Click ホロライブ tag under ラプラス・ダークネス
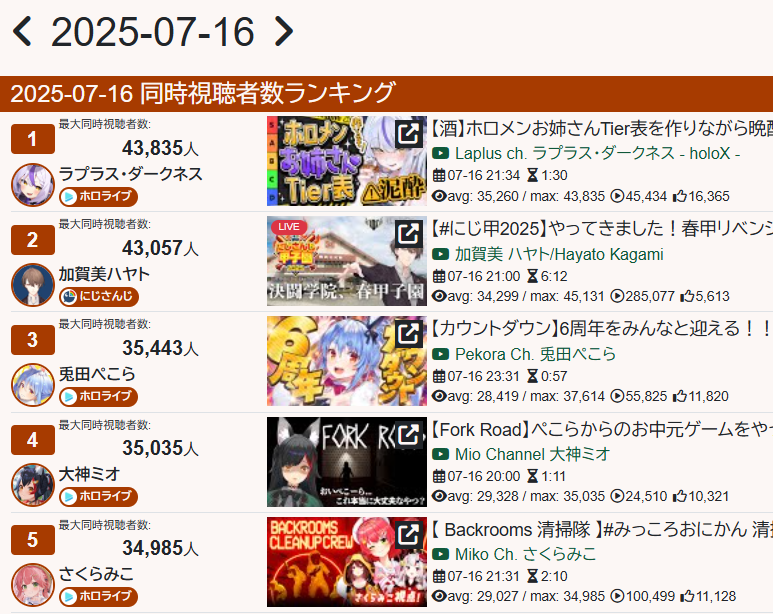Screen dimensions: 773x614 (99, 196)
